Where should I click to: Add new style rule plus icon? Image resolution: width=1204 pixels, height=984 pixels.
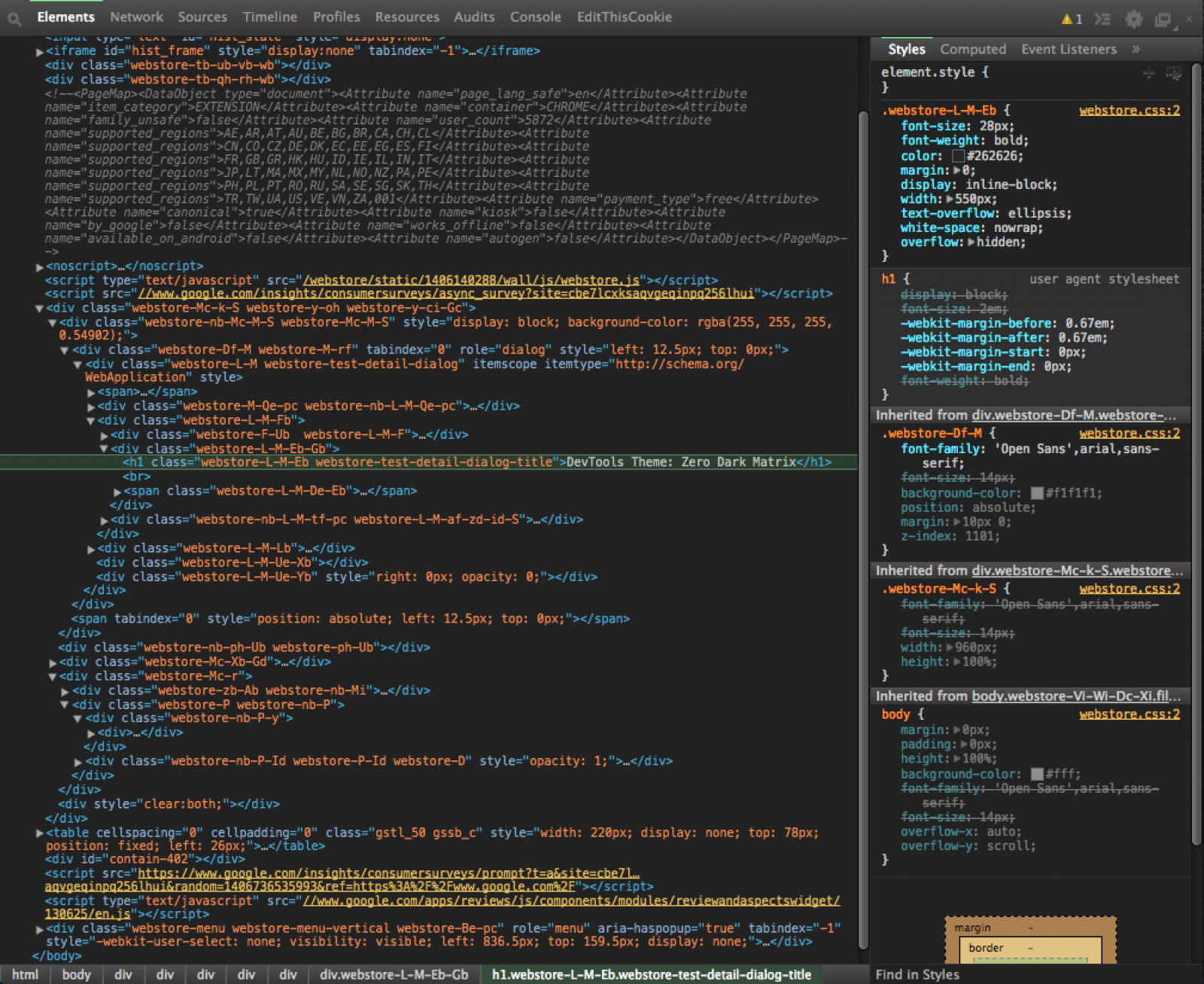pos(1148,73)
